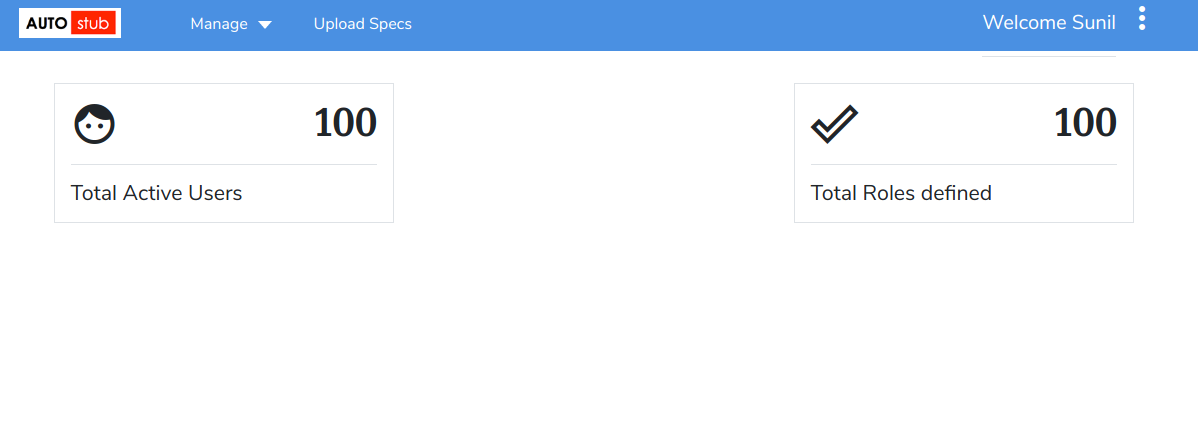Viewport: 1198px width, 446px height.
Task: Go to Upload Specs
Action: (362, 24)
